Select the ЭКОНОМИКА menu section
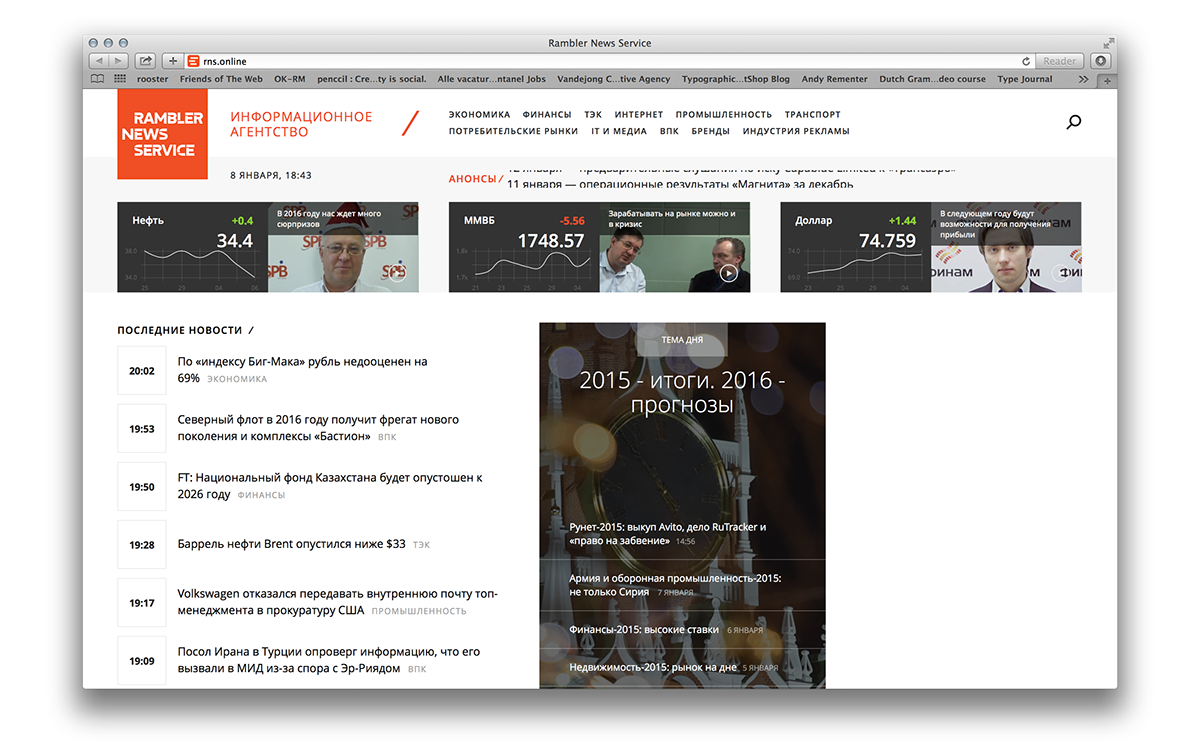 [480, 115]
